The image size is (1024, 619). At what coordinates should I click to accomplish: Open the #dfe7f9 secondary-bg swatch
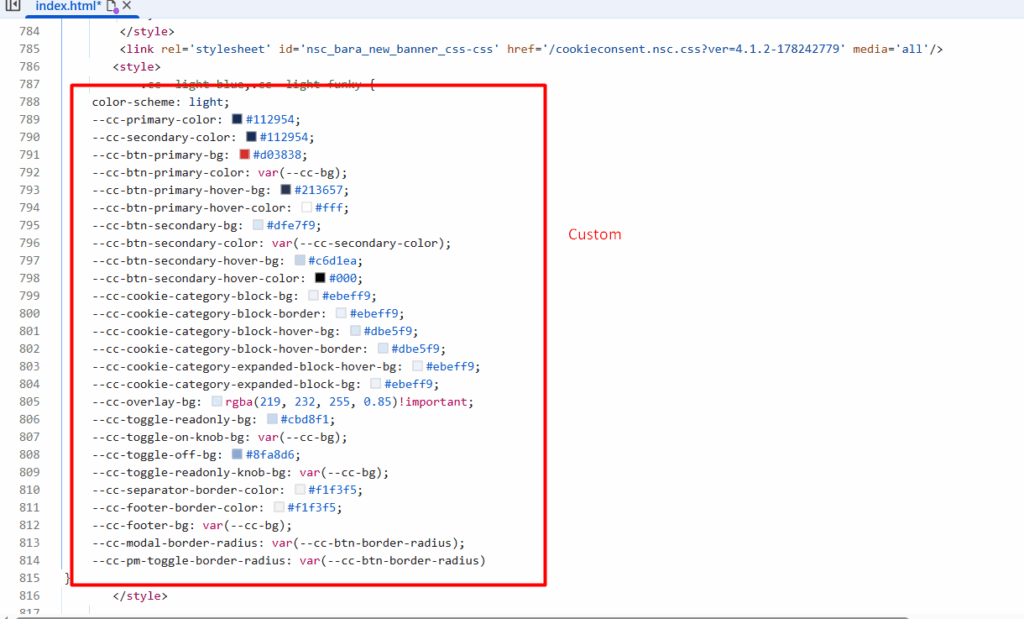pos(258,226)
